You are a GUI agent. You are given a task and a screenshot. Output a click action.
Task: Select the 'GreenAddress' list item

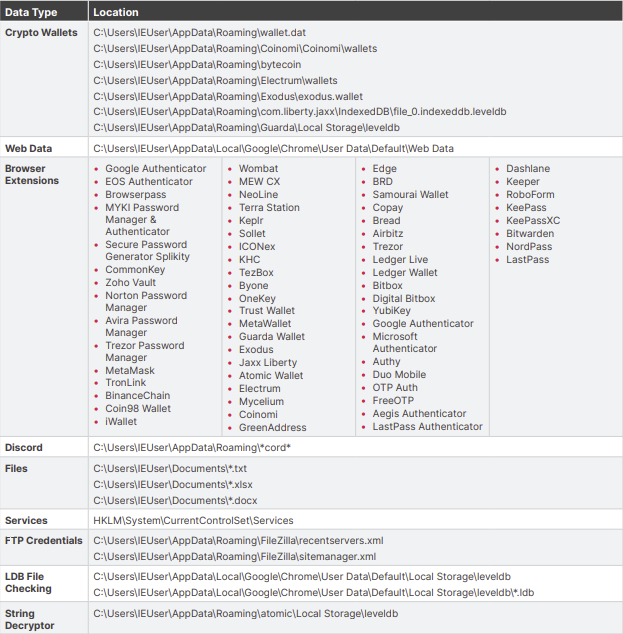coord(272,427)
